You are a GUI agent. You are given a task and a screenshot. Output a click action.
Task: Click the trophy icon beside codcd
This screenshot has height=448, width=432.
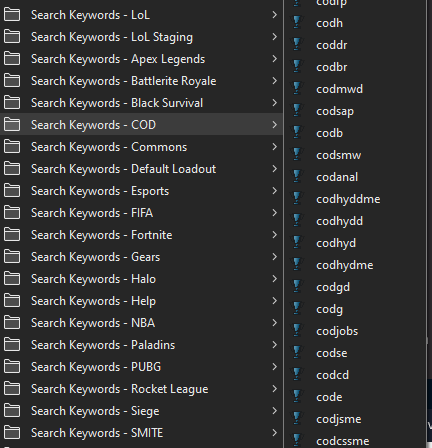[297, 375]
